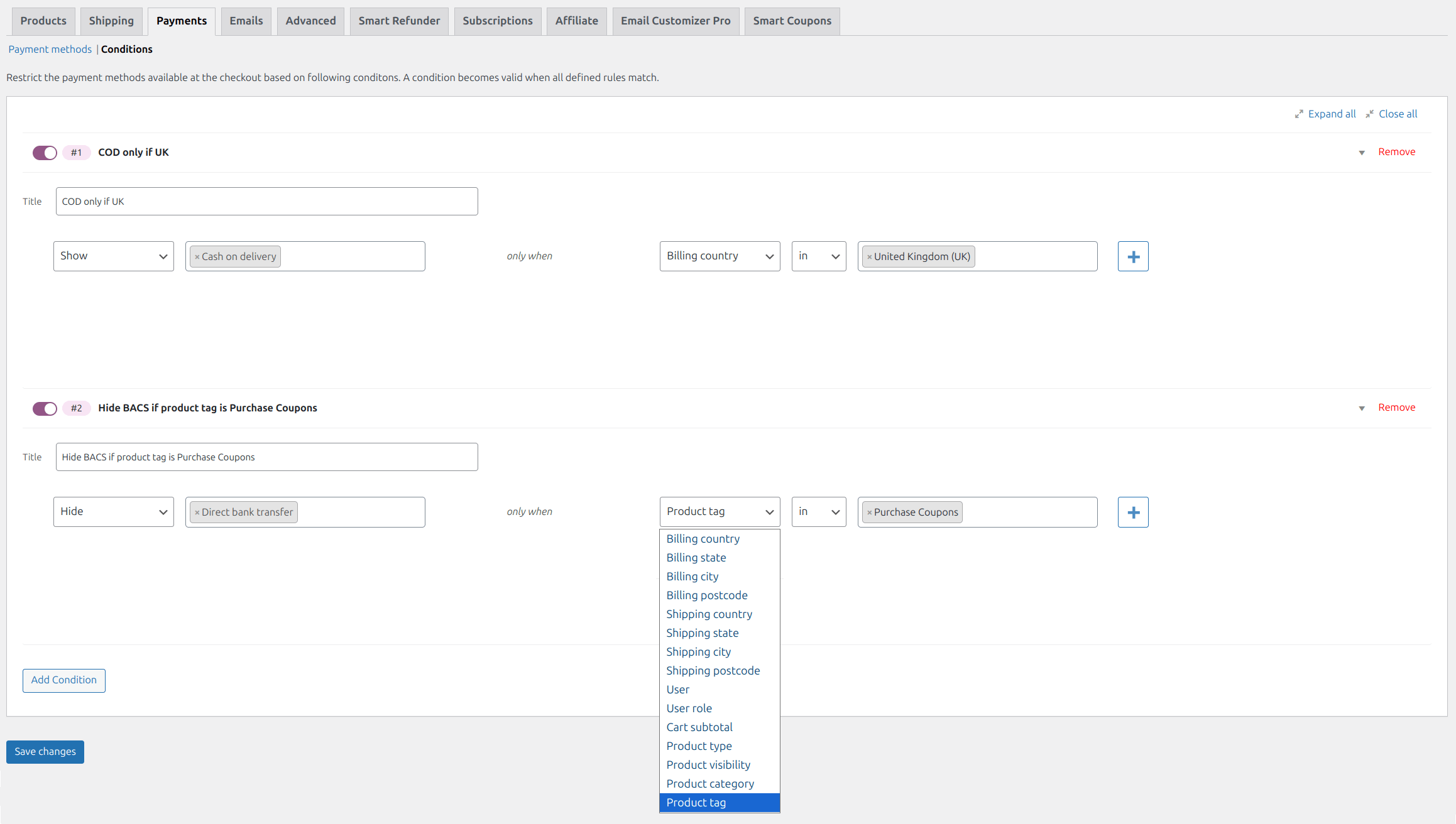Open the Payment methods link

(50, 49)
